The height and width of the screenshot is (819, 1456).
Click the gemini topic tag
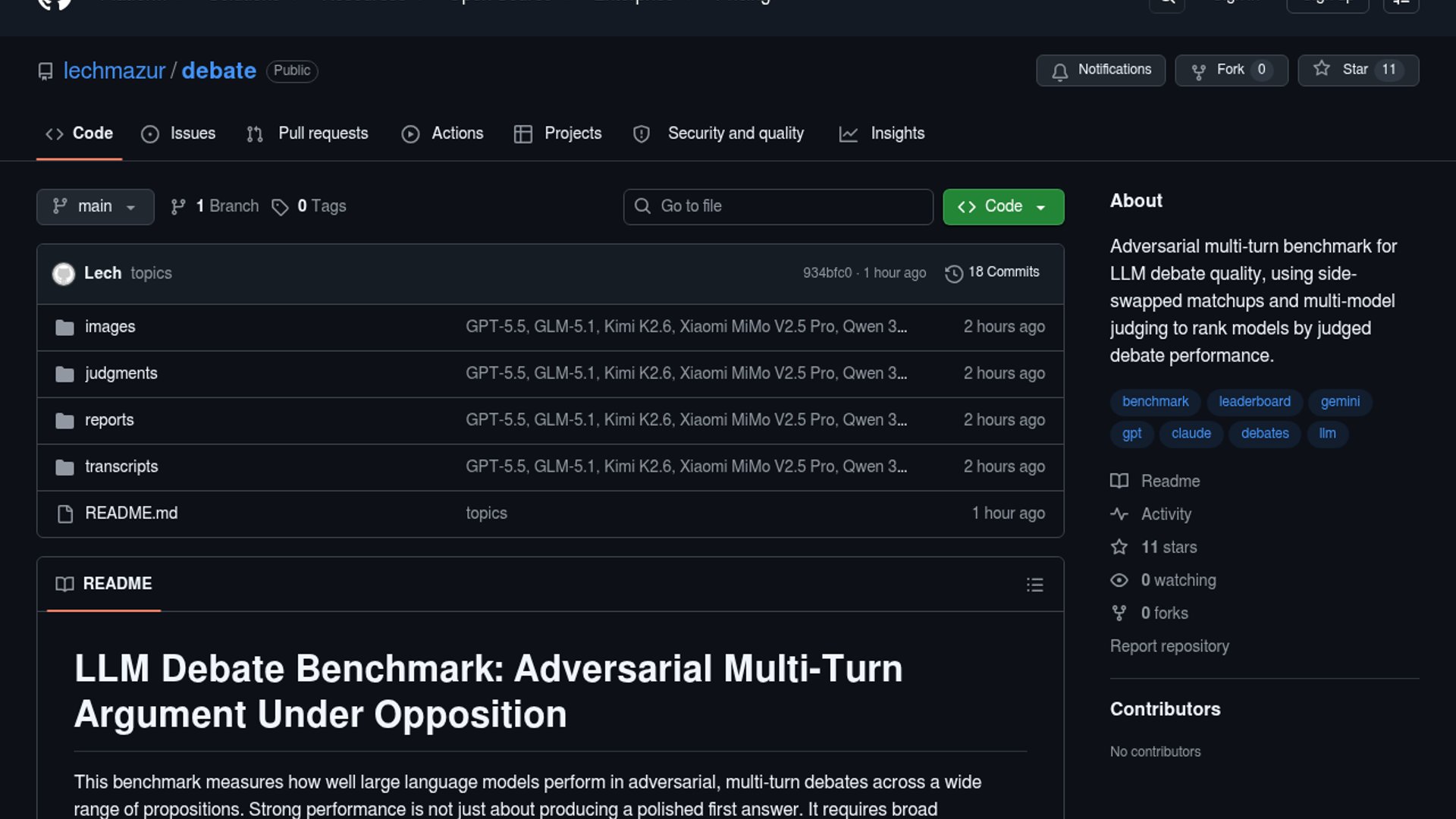[x=1340, y=402]
